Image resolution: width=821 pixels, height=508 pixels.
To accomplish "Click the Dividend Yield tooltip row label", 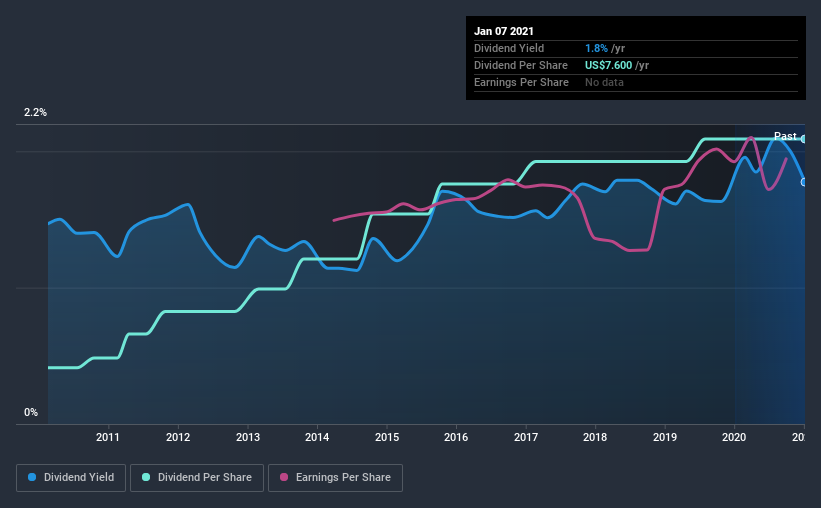I will tap(509, 48).
